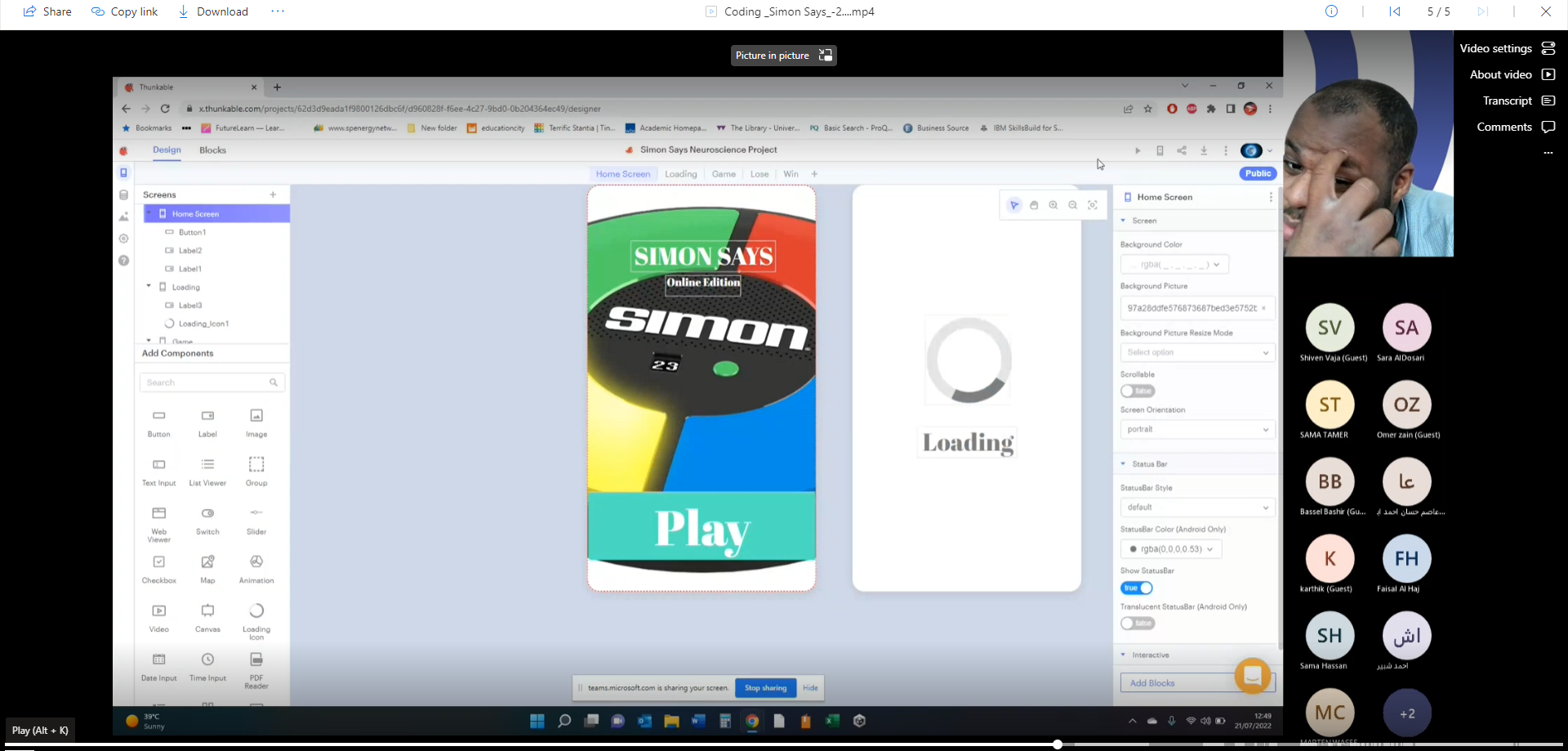Pick the List Viewer component
The image size is (1568, 751).
[x=207, y=471]
